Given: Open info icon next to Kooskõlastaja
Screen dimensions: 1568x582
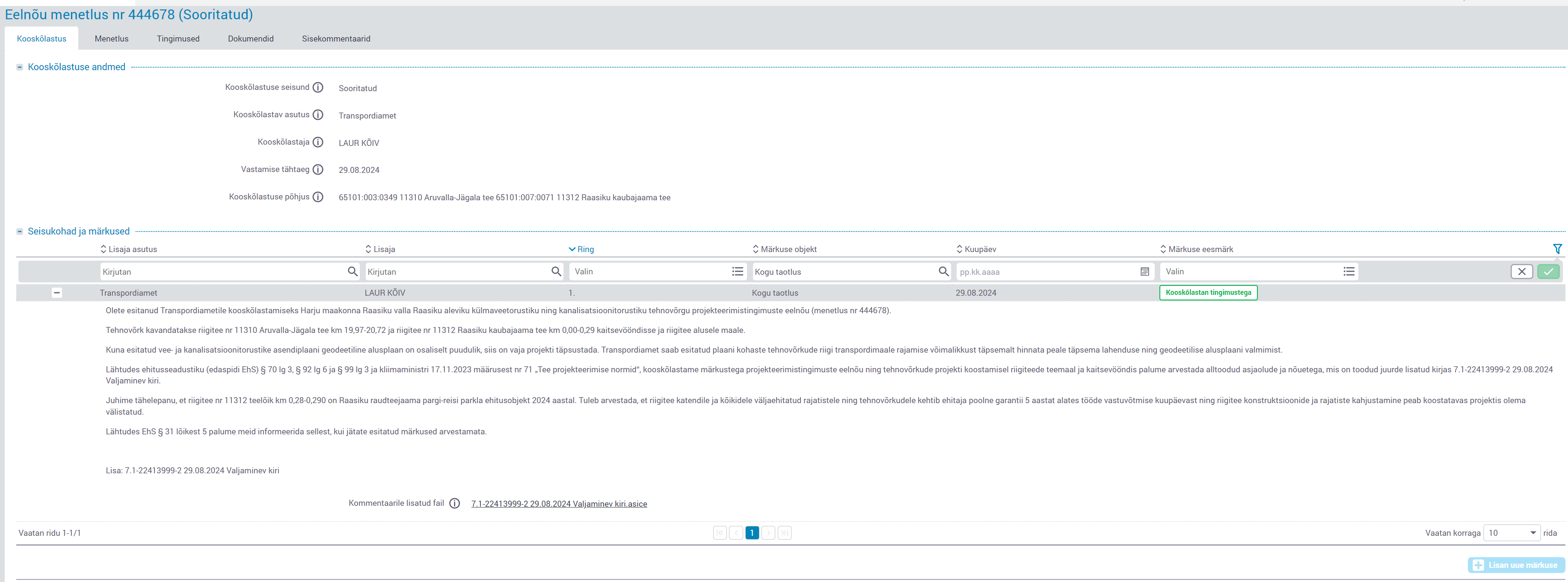Looking at the screenshot, I should [x=318, y=142].
